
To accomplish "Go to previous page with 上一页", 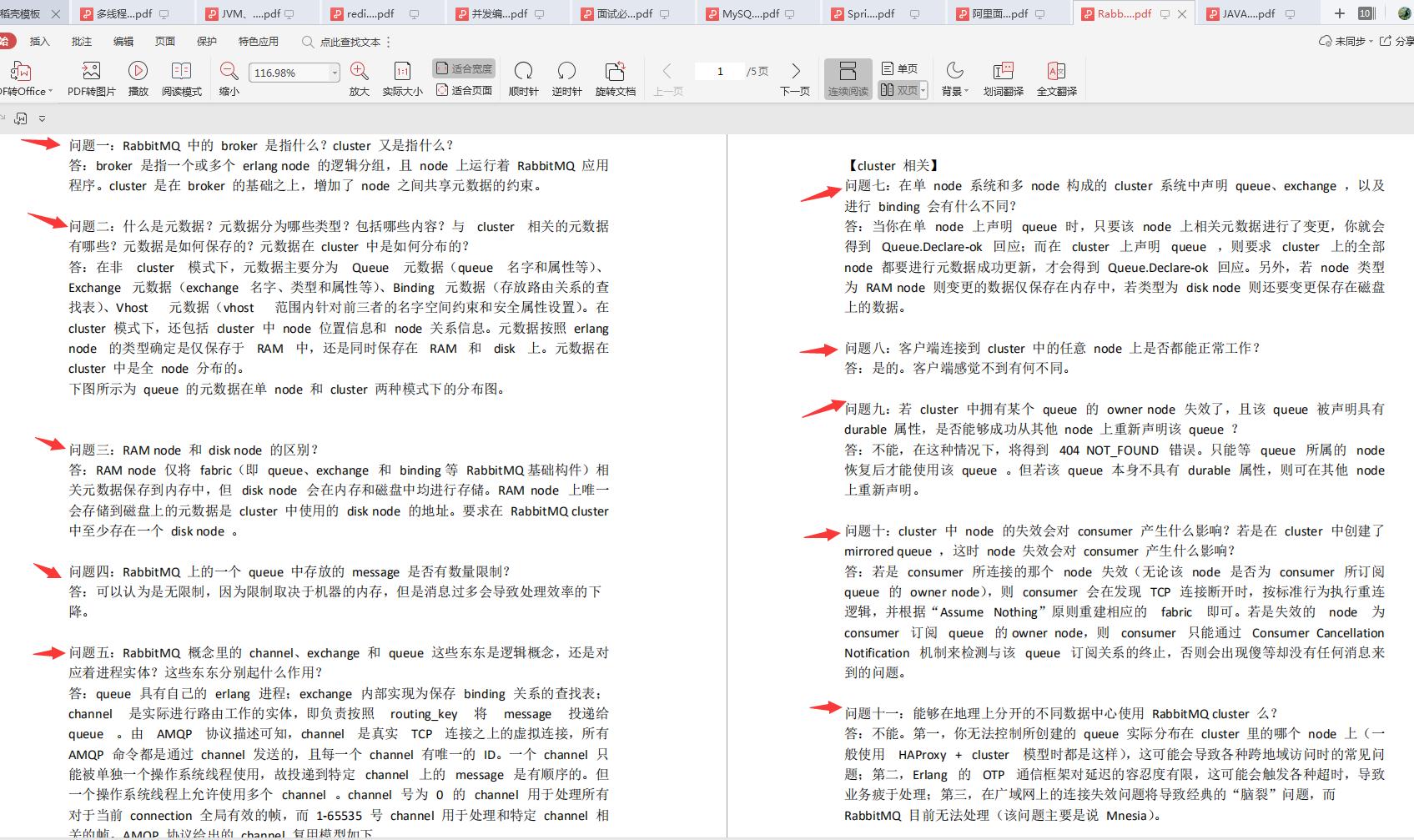I will coord(667,79).
